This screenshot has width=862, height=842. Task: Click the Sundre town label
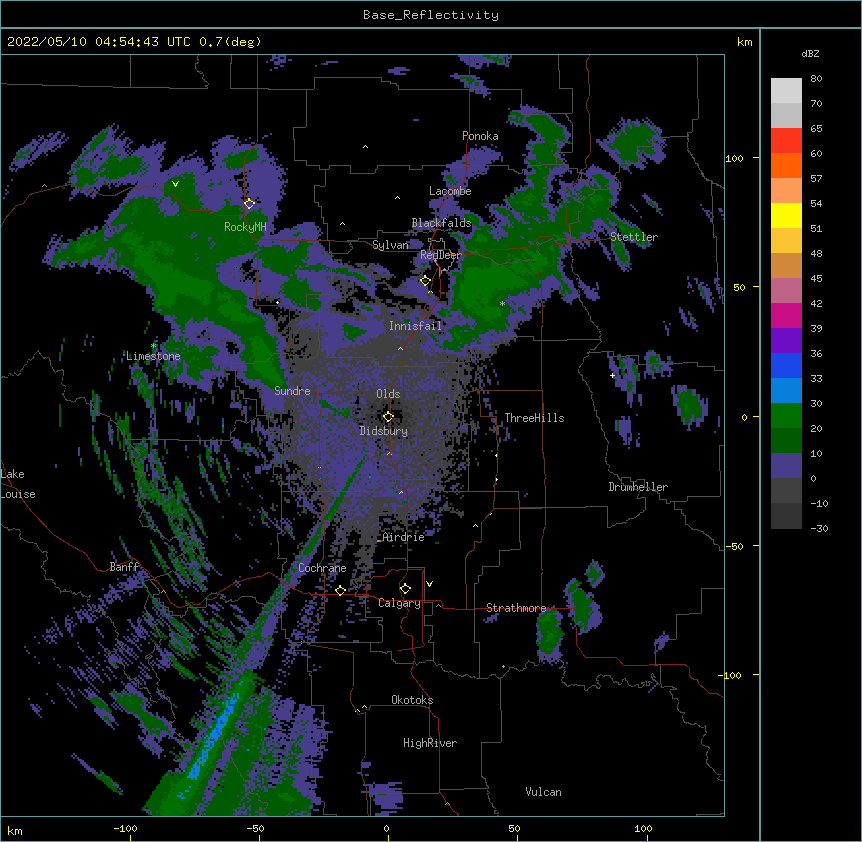click(292, 391)
